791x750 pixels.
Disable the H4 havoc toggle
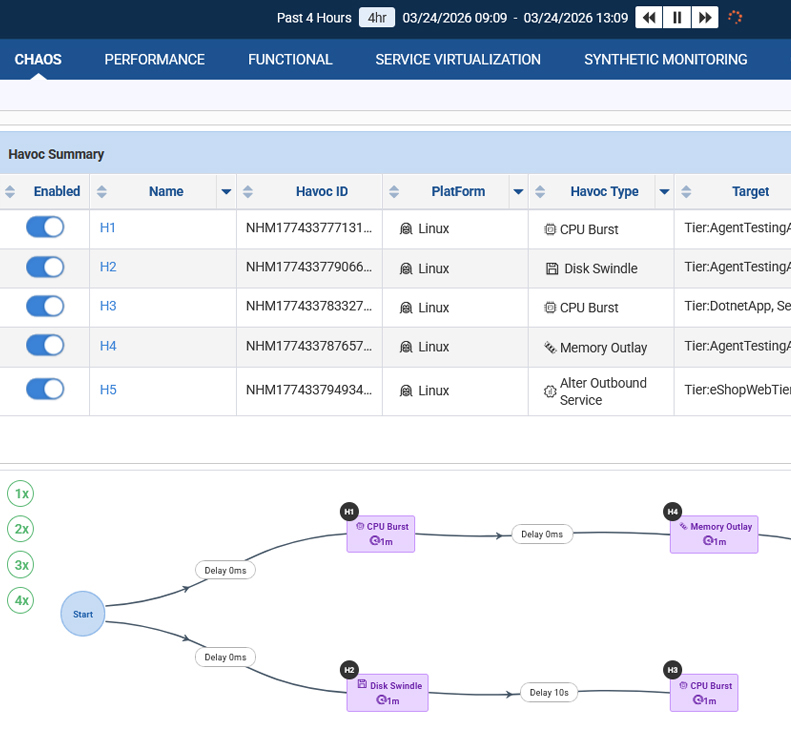click(x=45, y=345)
